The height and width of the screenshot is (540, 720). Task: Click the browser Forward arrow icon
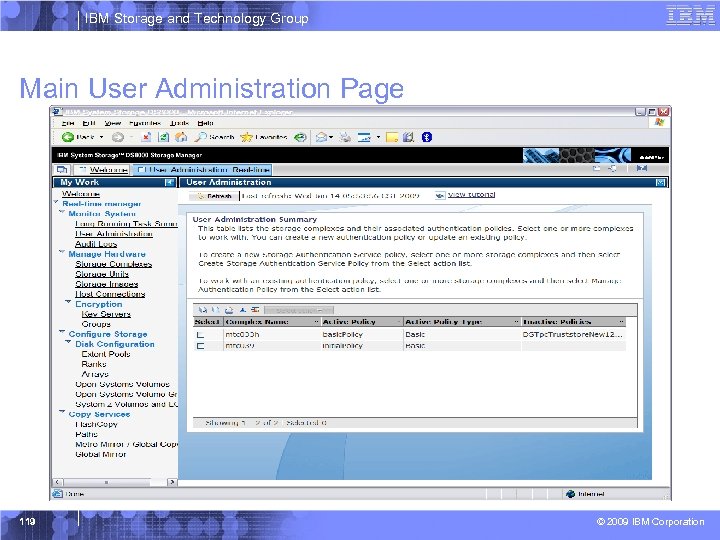coord(118,137)
